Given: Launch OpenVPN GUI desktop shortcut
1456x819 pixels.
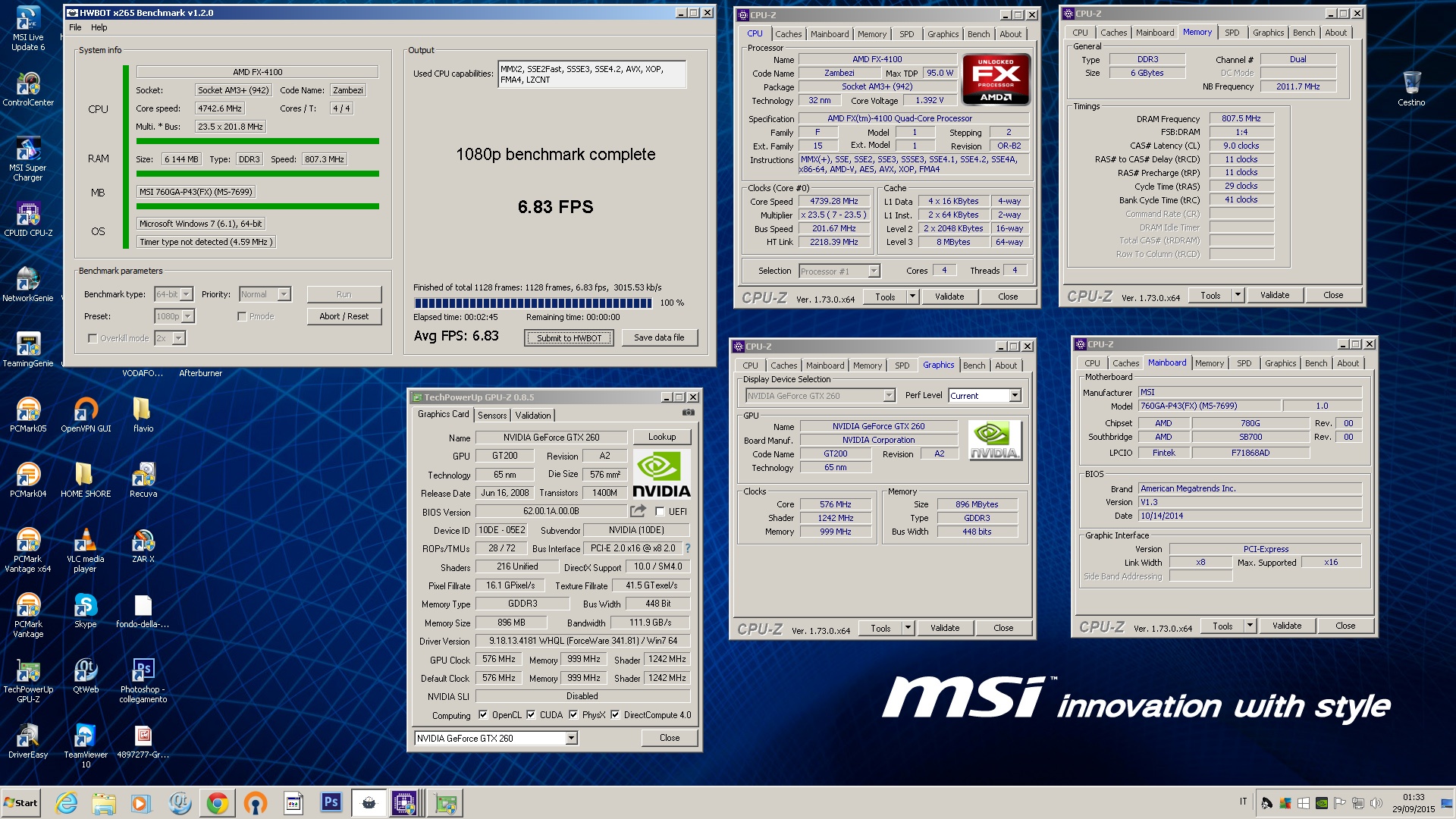Looking at the screenshot, I should [86, 416].
